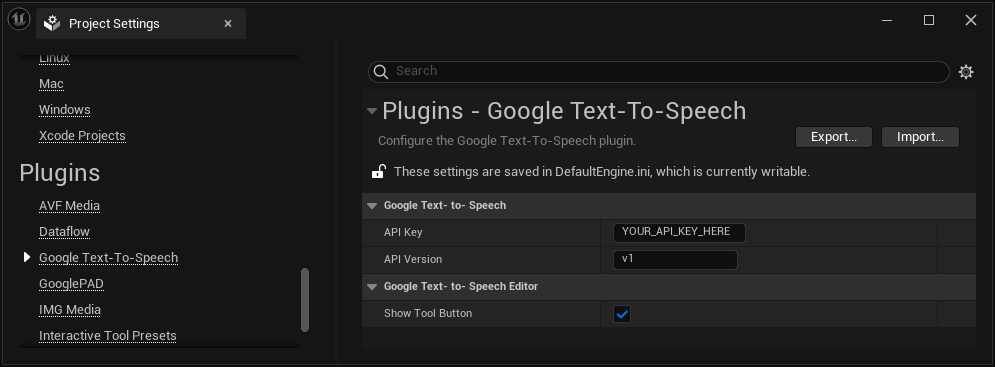Open the GooglePAD plugin settings

[x=71, y=284]
